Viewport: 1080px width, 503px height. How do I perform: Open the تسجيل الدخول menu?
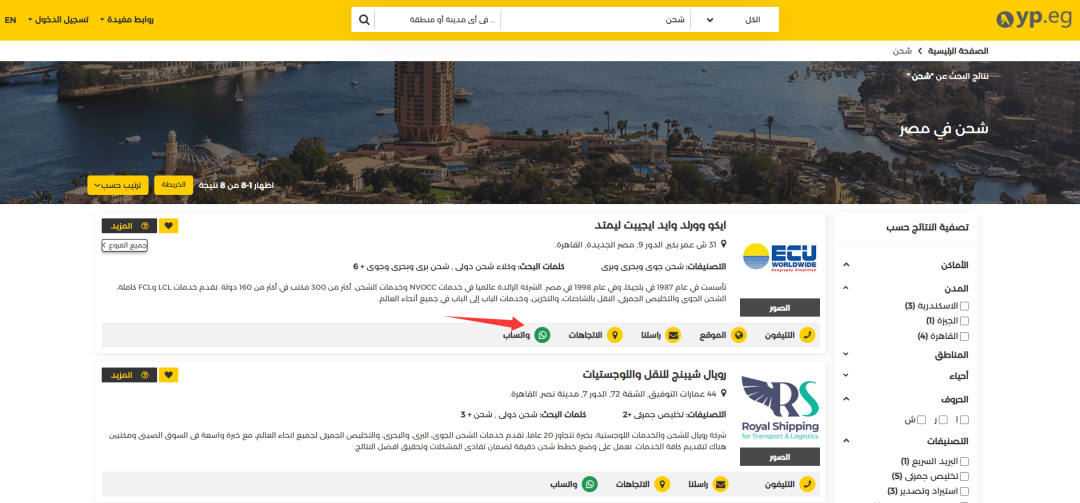click(x=58, y=19)
